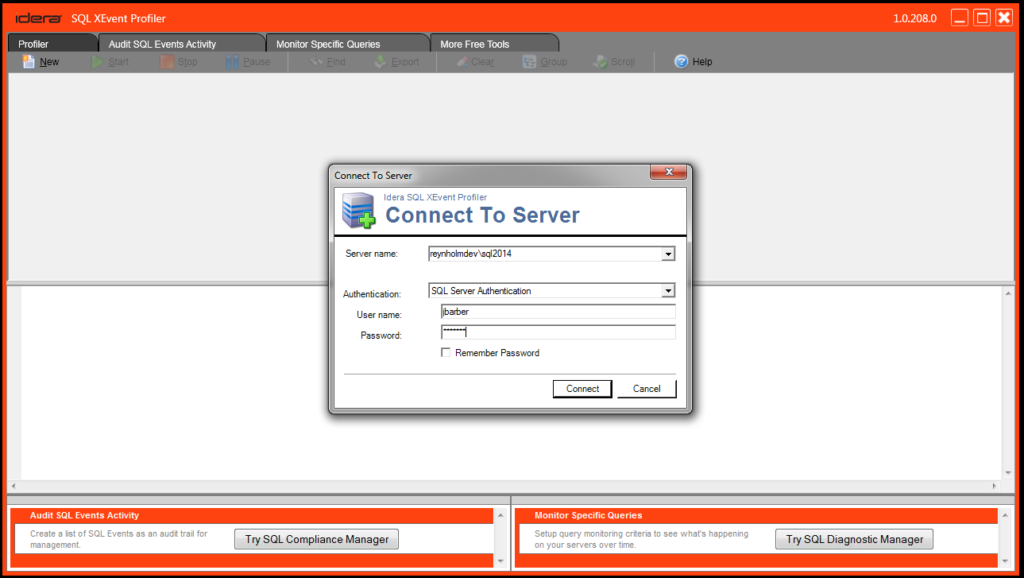Click the Idera logo in title bar
Viewport: 1024px width, 578px height.
pos(39,18)
